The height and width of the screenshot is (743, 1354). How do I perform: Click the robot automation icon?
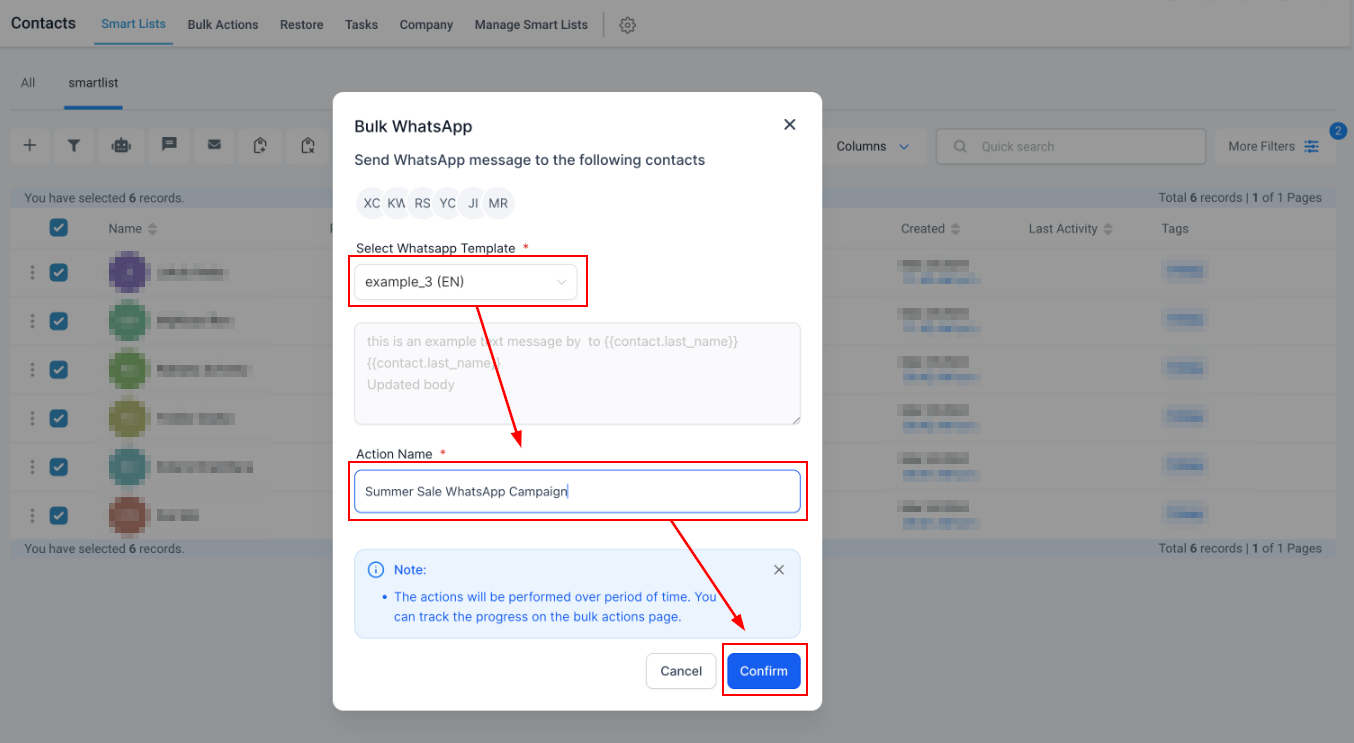[122, 146]
